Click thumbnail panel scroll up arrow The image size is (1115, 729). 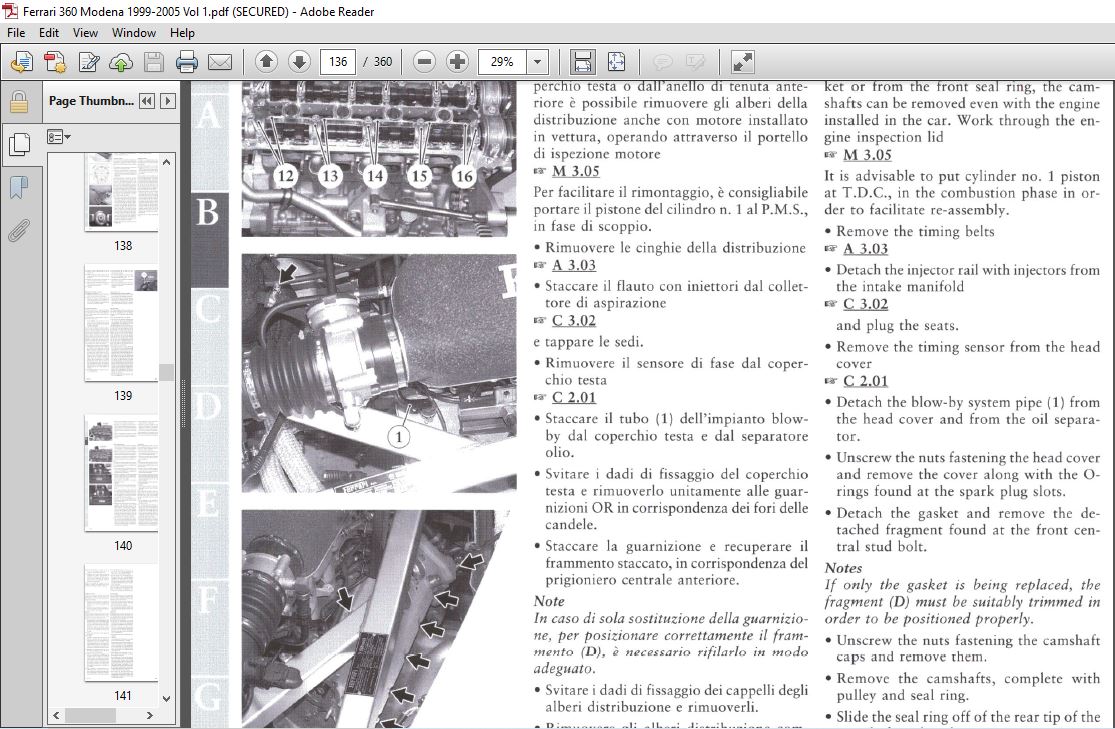click(166, 162)
